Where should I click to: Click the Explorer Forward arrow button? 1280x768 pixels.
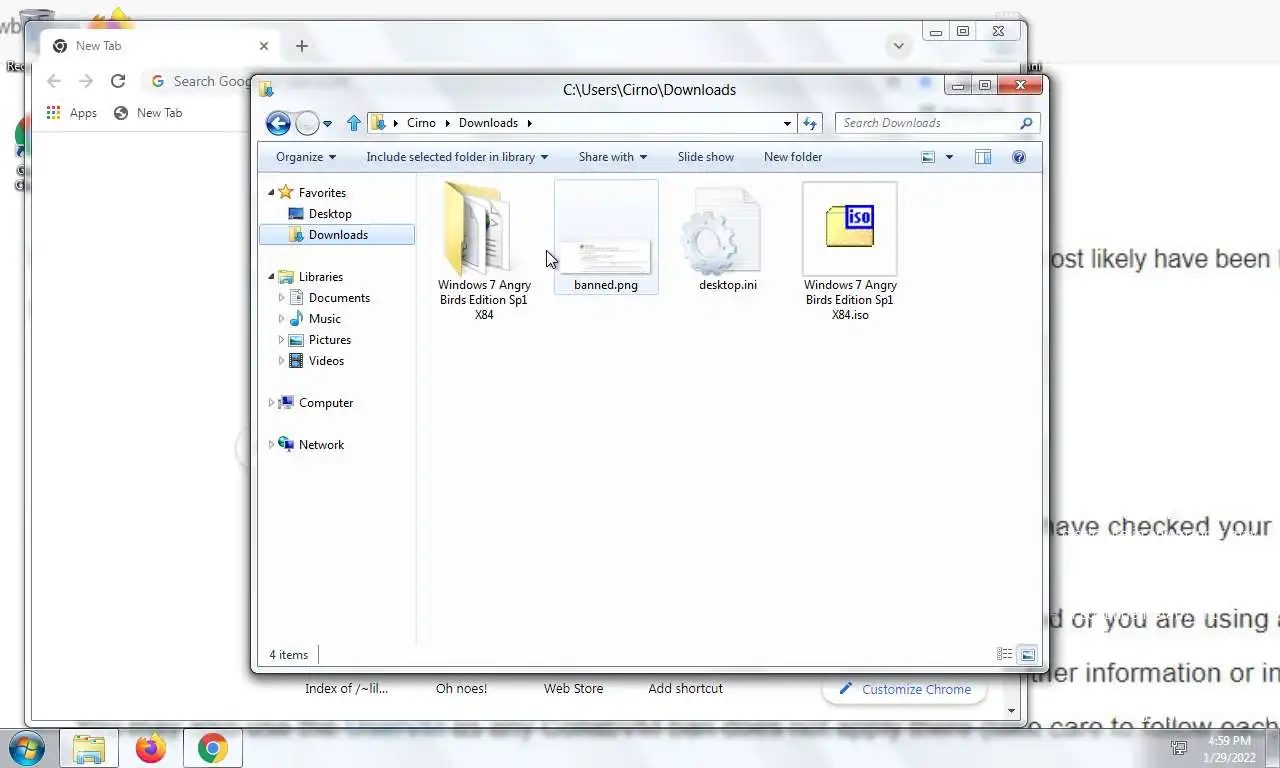pos(307,123)
